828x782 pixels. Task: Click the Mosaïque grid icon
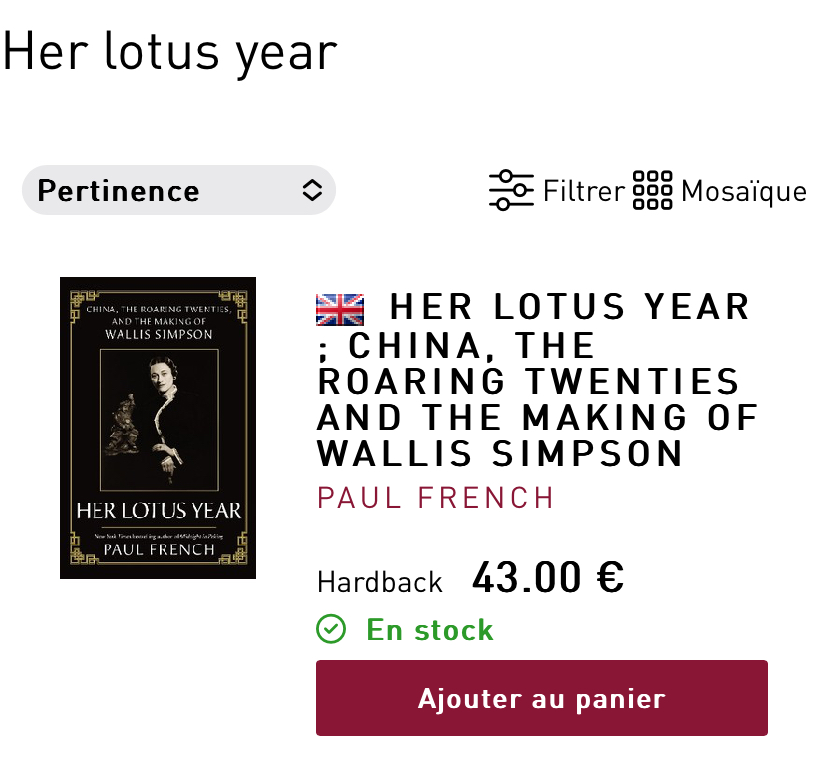click(653, 190)
